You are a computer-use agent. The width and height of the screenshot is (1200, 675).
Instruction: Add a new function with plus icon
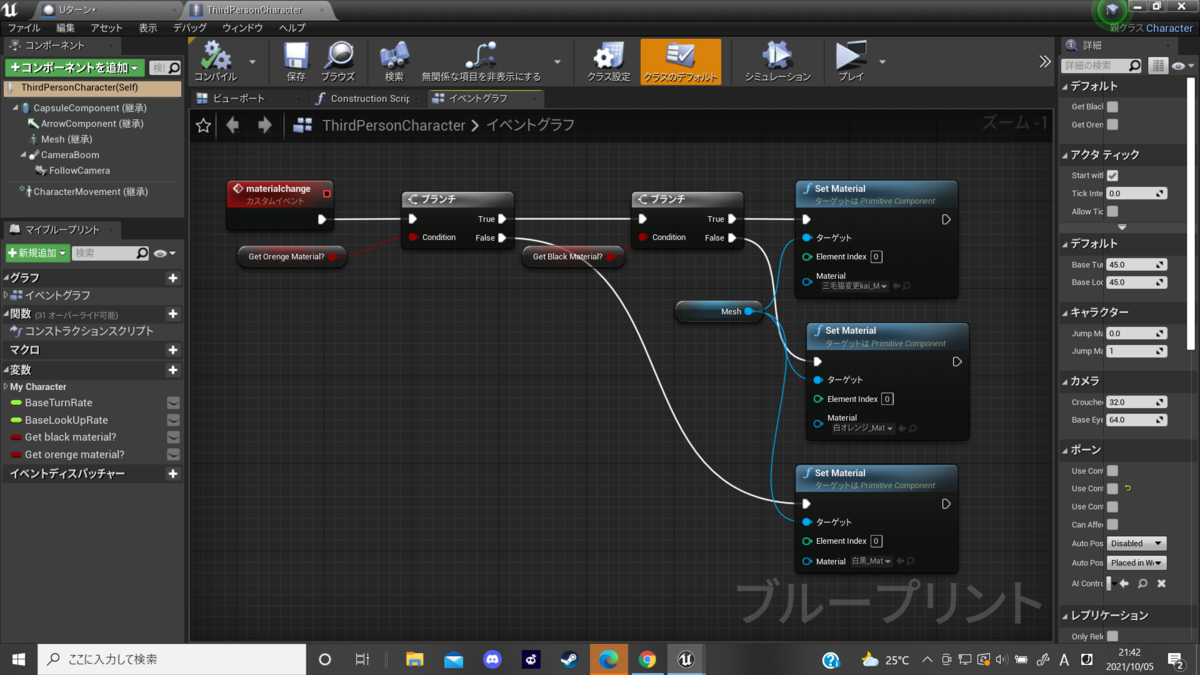(x=173, y=313)
